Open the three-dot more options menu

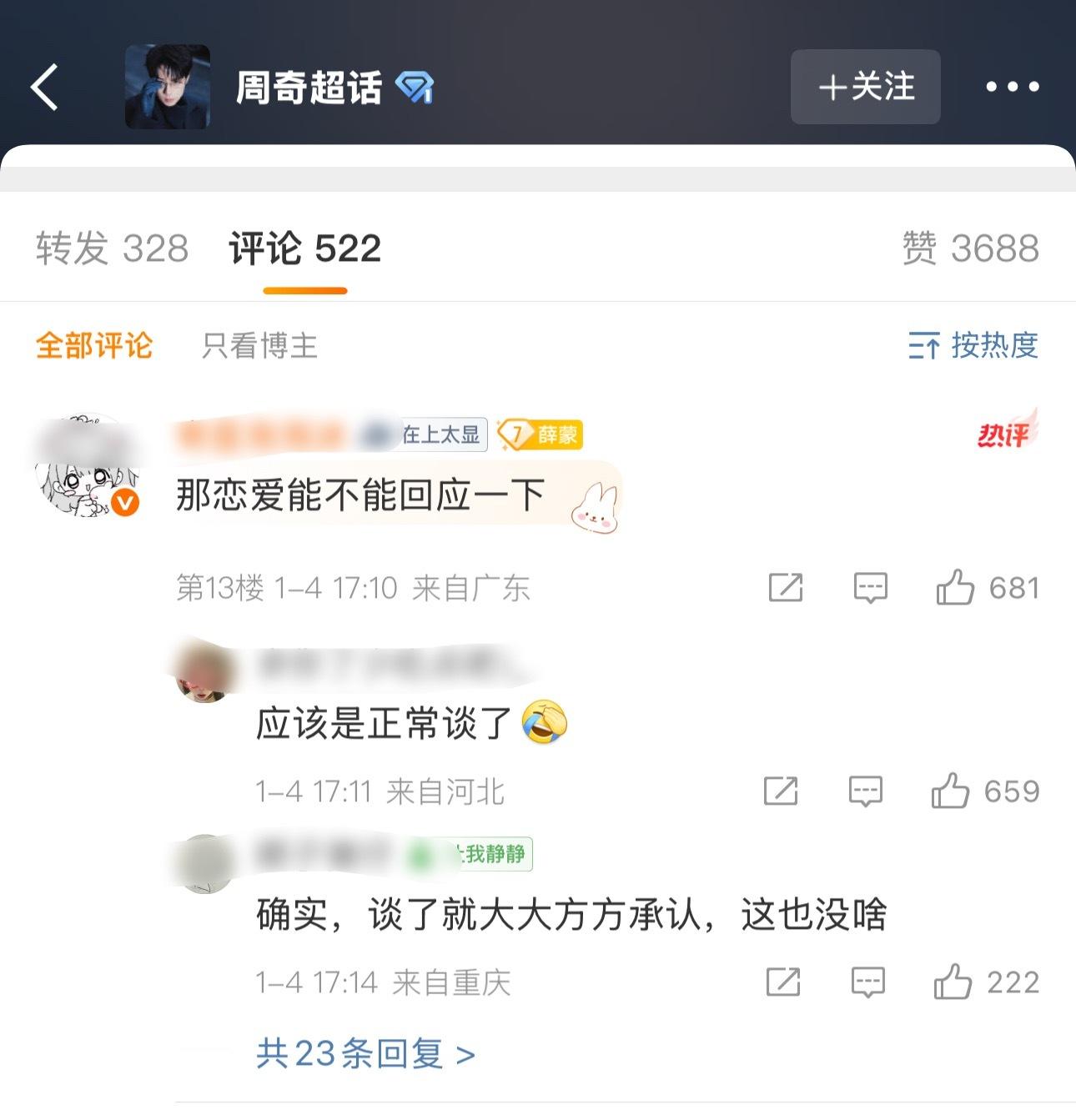coord(1013,87)
